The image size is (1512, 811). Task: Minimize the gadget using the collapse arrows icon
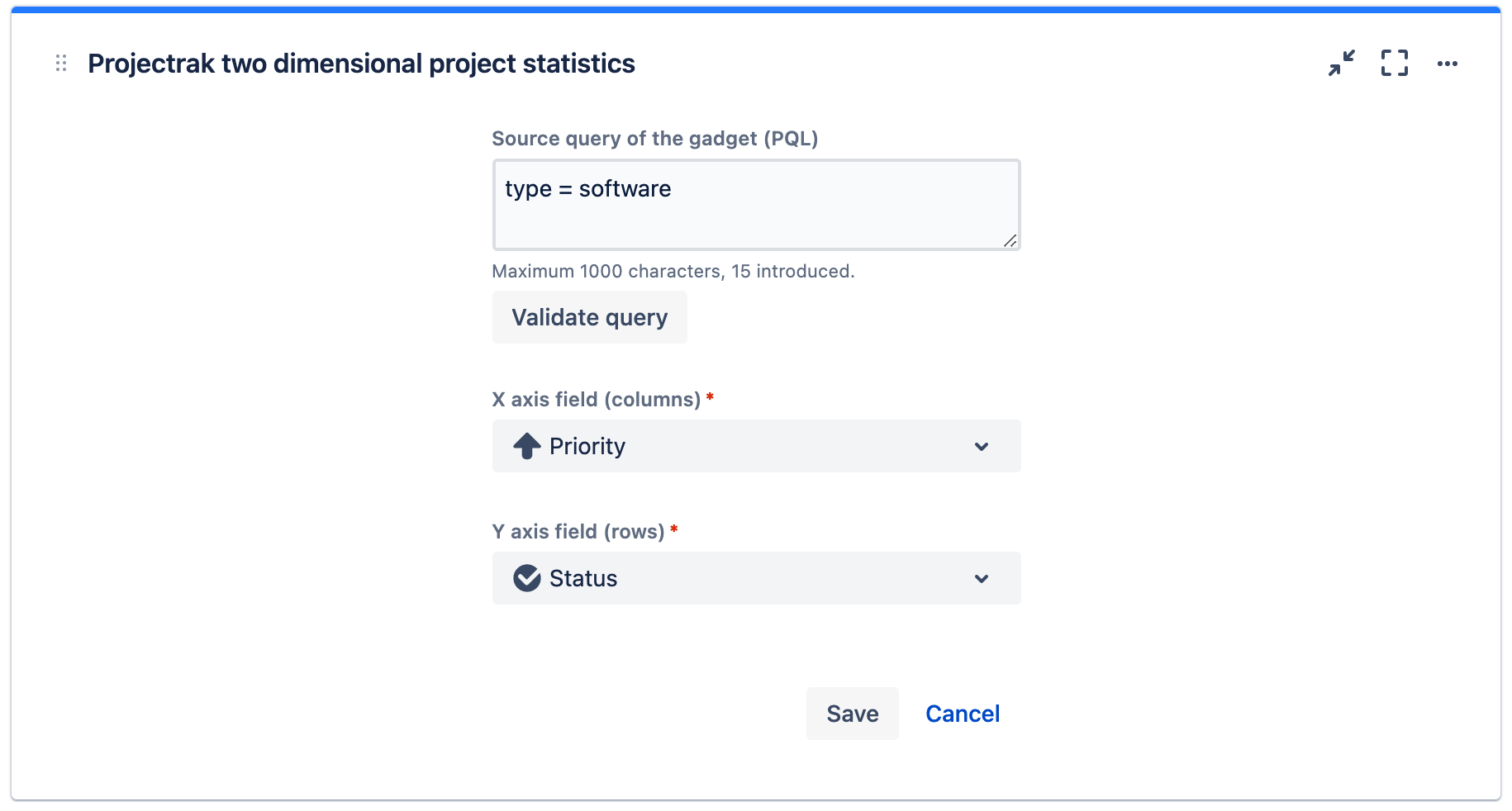coord(1340,63)
